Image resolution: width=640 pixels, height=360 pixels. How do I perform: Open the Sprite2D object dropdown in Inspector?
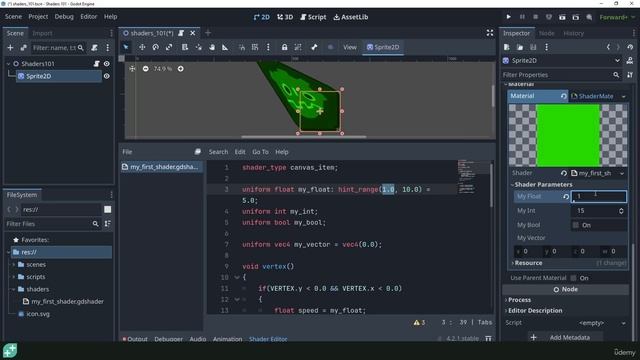pos(617,60)
